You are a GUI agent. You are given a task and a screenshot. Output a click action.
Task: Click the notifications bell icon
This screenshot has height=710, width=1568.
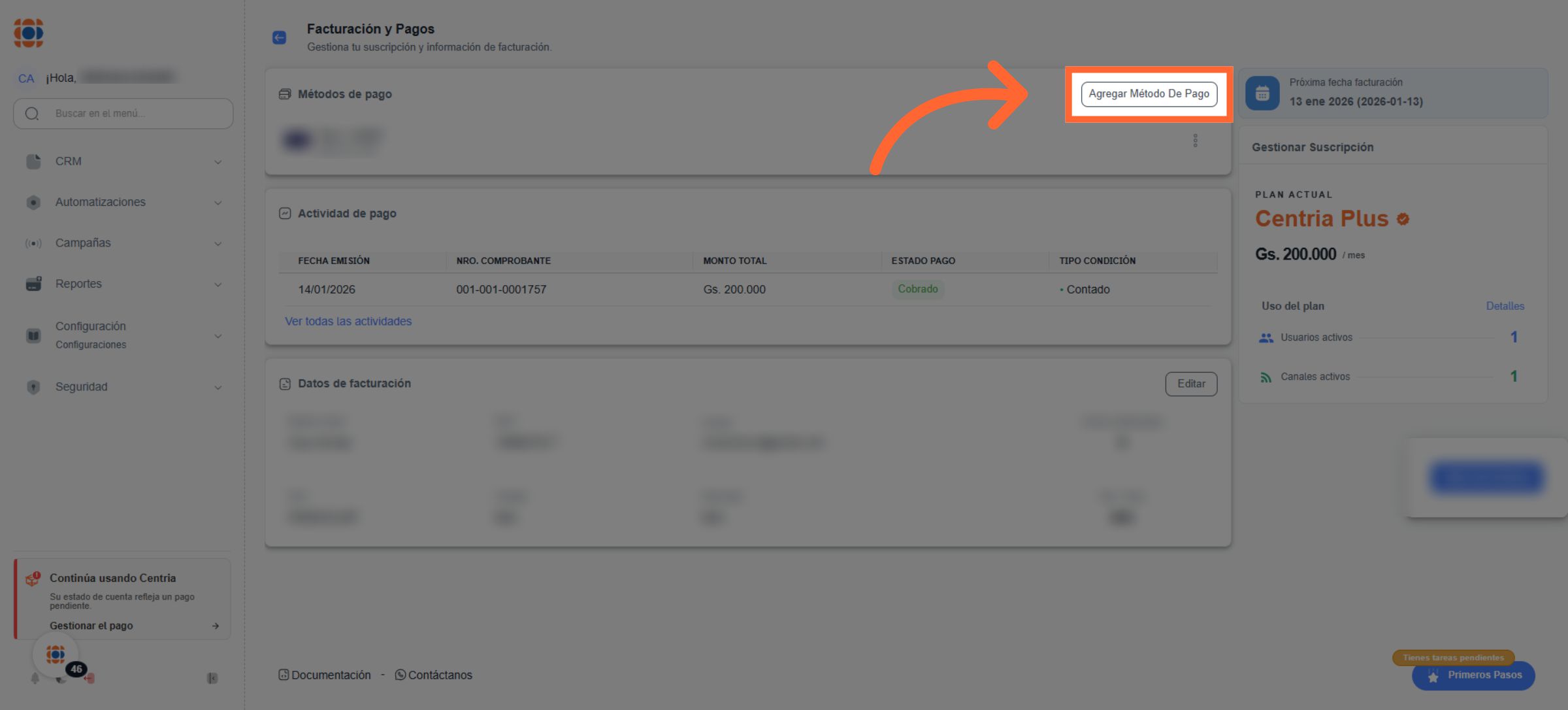coord(35,679)
